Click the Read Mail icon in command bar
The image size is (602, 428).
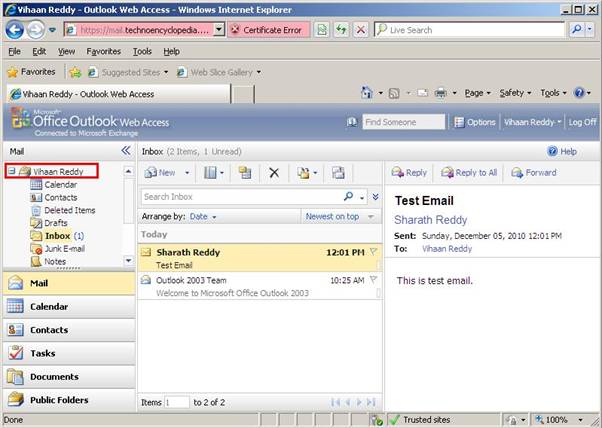click(x=422, y=93)
